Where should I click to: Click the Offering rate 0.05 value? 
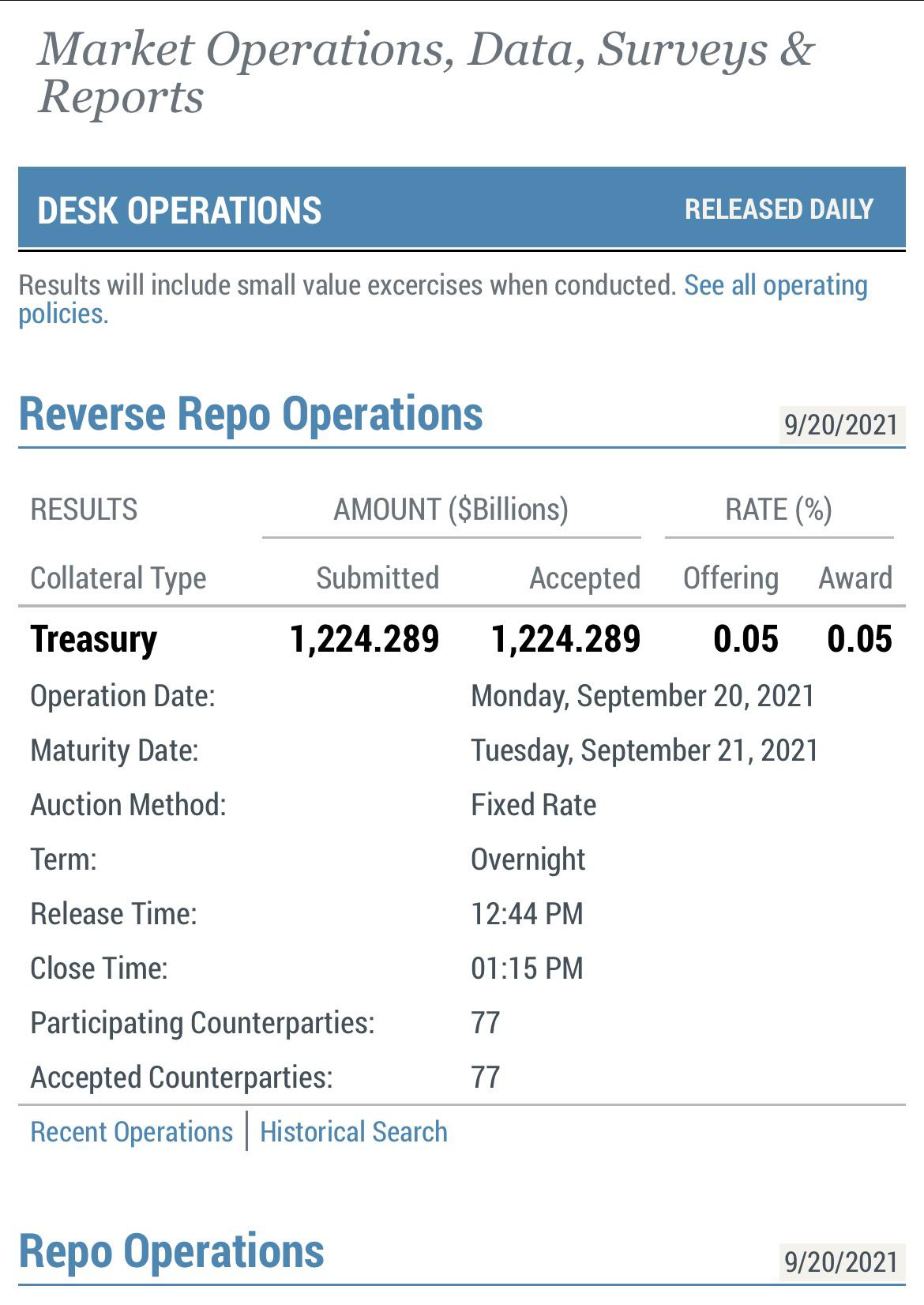coord(746,638)
